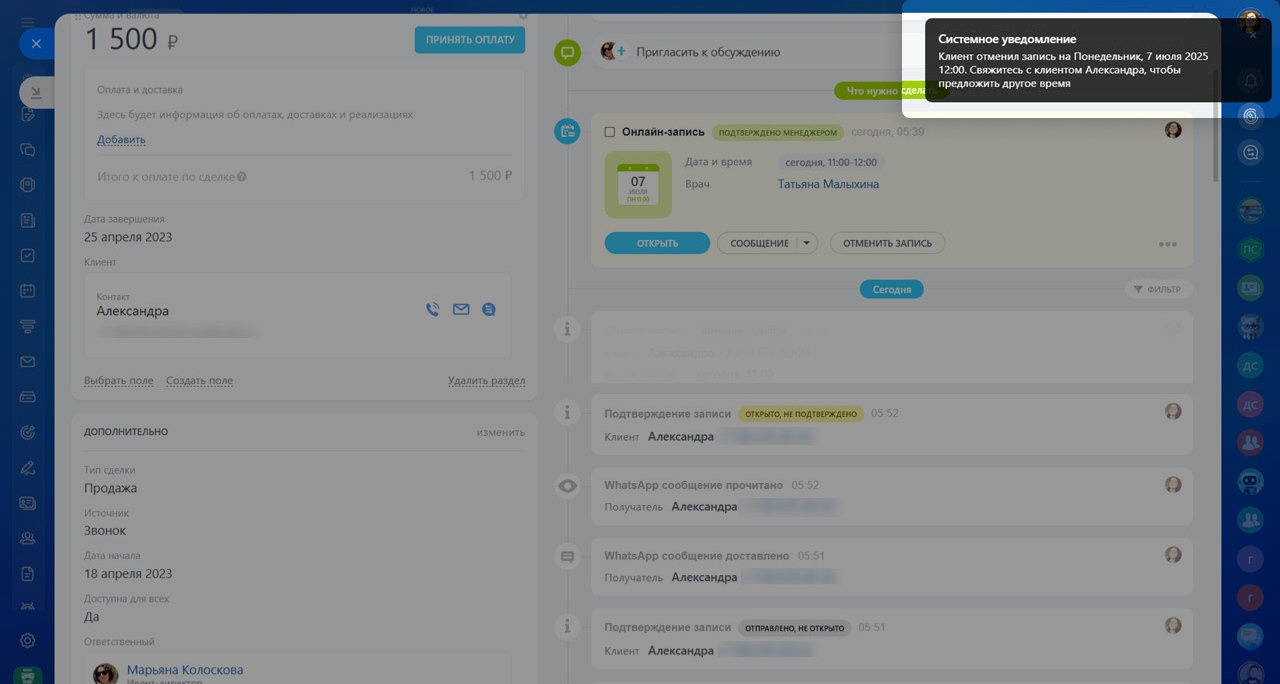The image size is (1280, 684).
Task: Click the 1 500 ₽ amount at top
Action: [x=131, y=40]
